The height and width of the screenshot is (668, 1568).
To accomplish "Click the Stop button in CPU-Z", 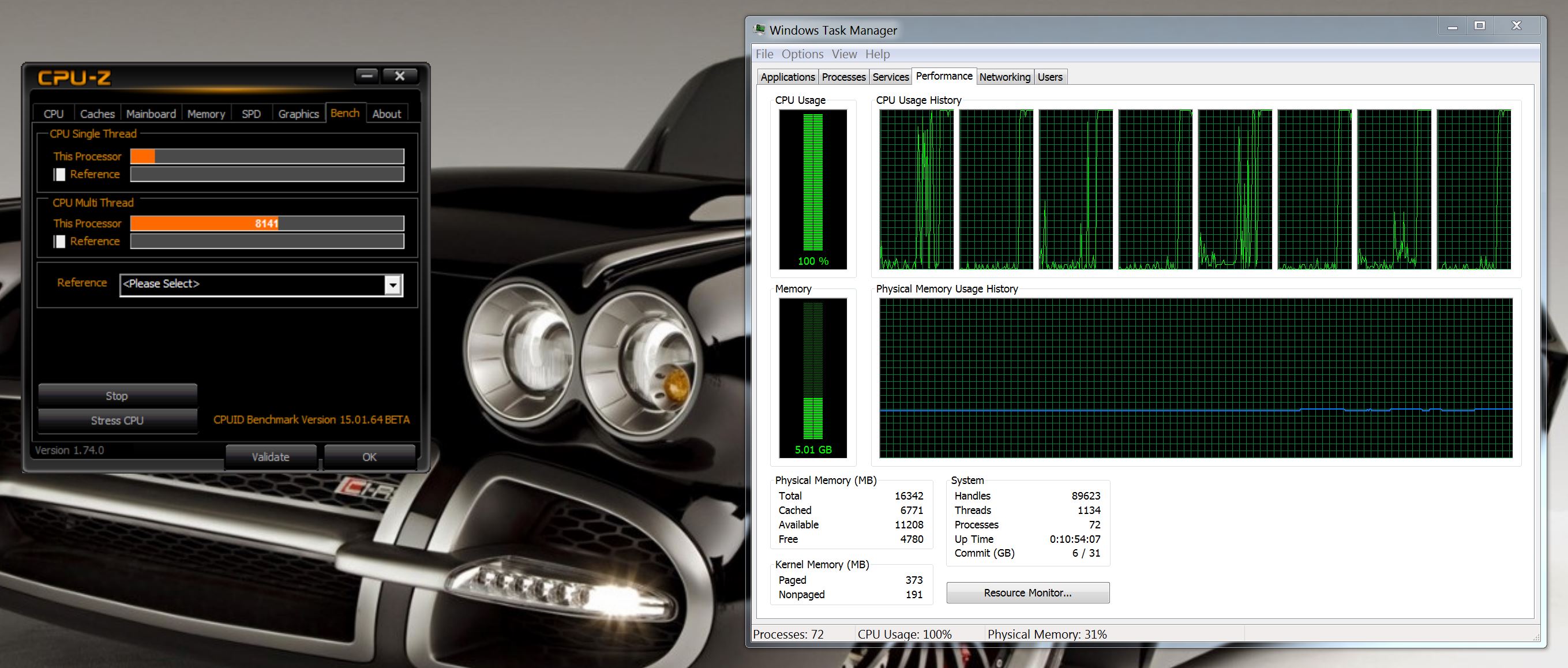I will [x=118, y=396].
